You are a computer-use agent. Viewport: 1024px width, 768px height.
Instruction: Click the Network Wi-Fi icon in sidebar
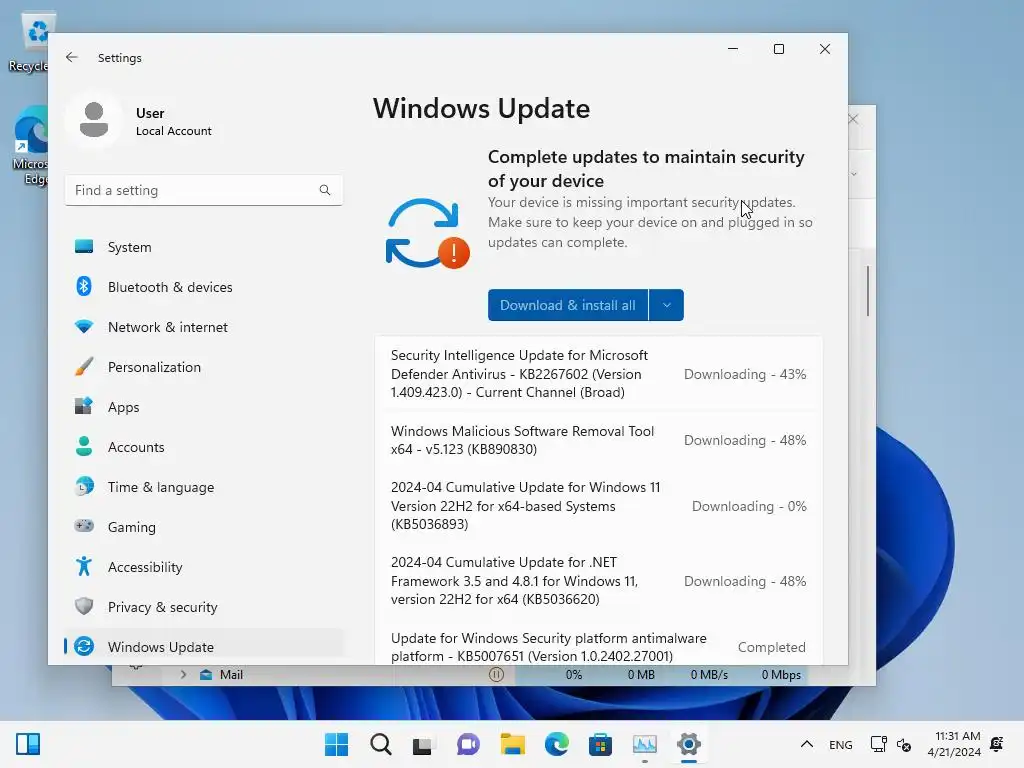coord(84,326)
